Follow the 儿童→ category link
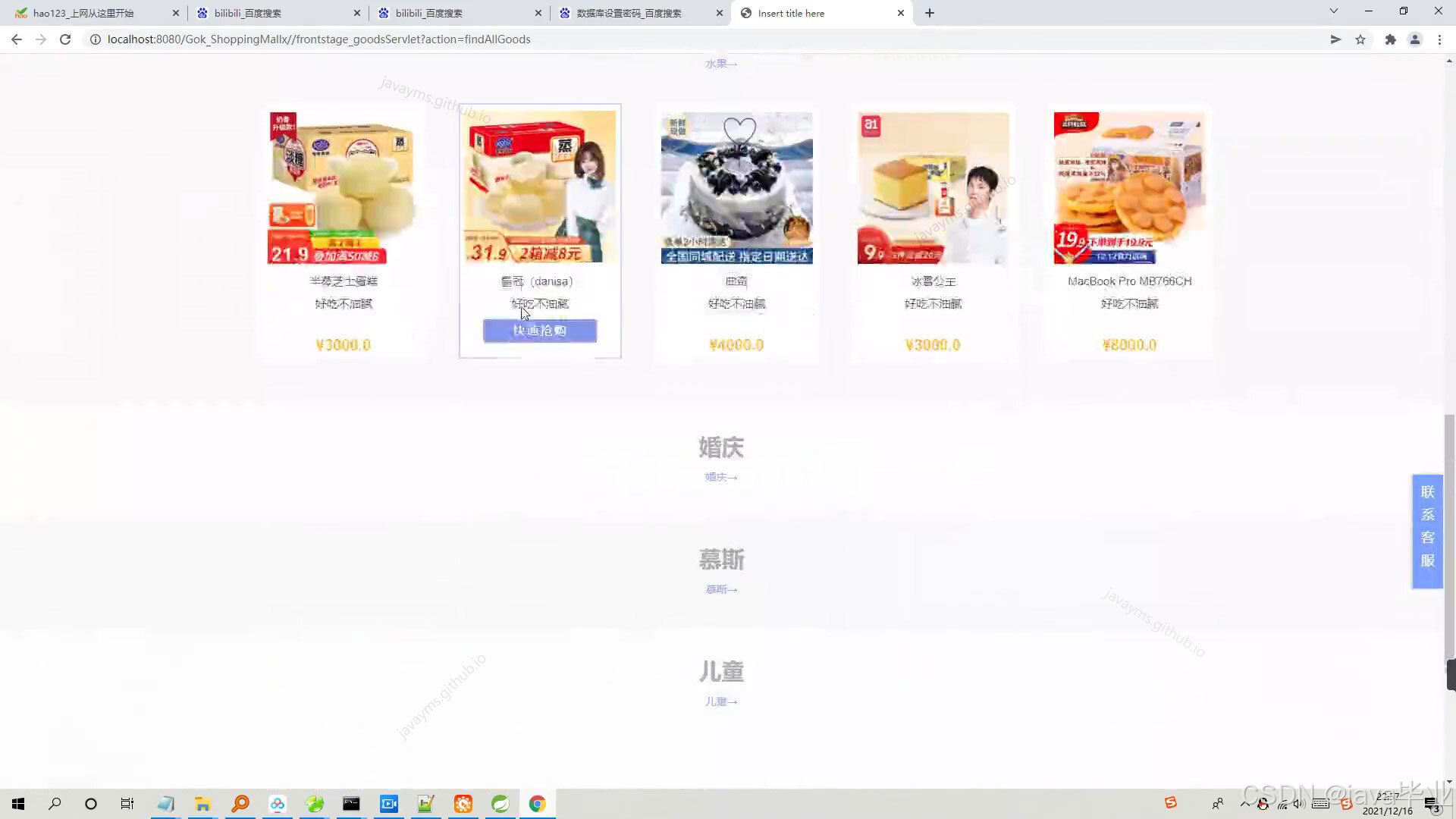The height and width of the screenshot is (819, 1456). click(x=721, y=701)
